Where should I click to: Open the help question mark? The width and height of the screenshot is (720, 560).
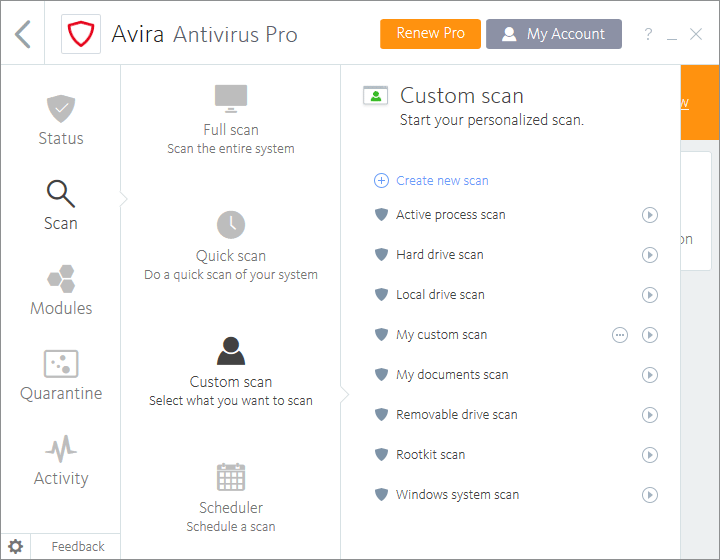pyautogui.click(x=648, y=34)
